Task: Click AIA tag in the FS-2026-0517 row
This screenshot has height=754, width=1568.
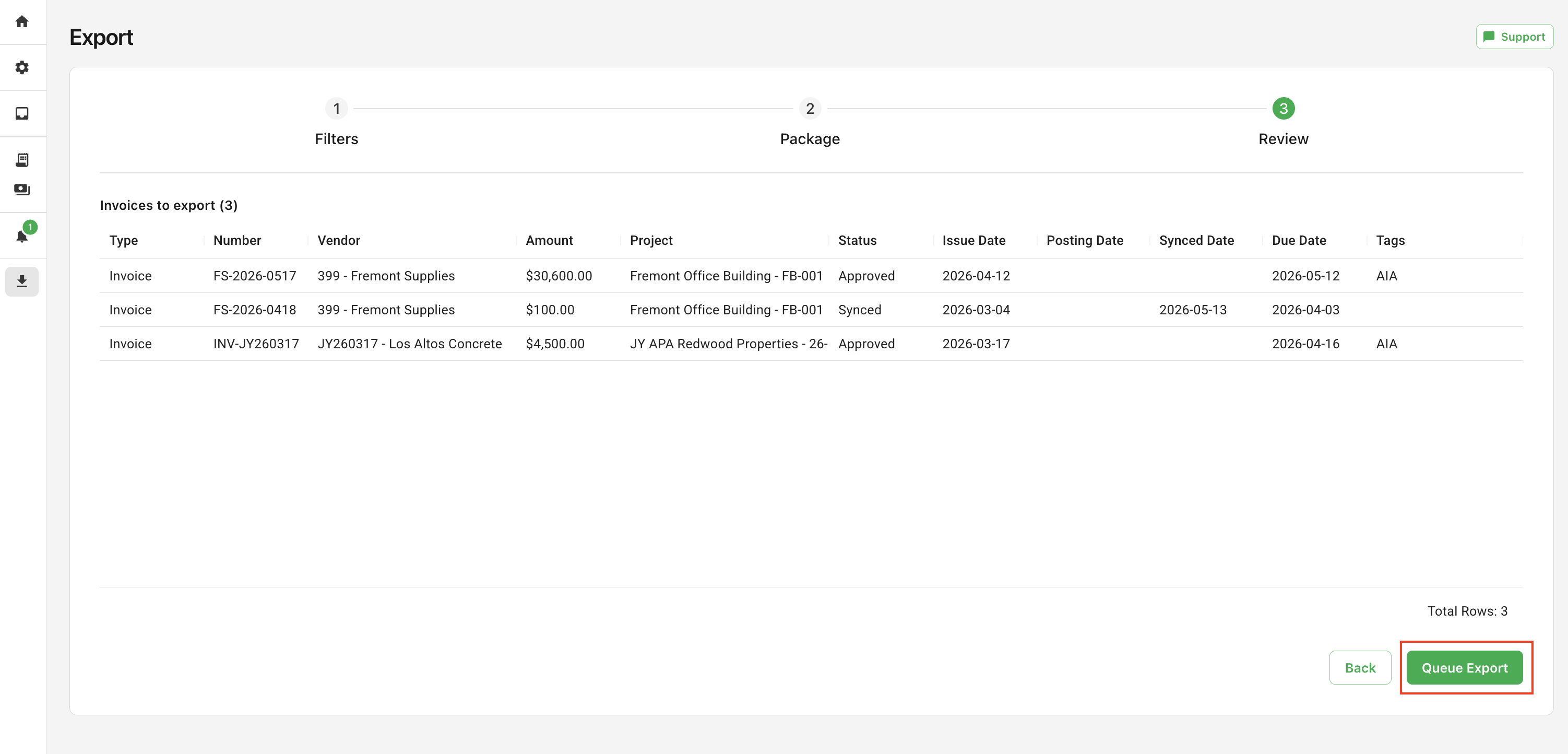Action: 1386,276
